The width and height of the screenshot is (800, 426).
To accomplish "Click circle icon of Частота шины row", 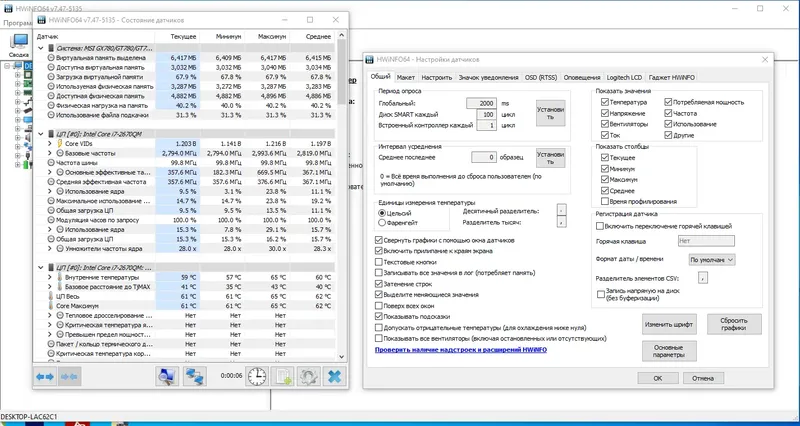I will pos(51,163).
